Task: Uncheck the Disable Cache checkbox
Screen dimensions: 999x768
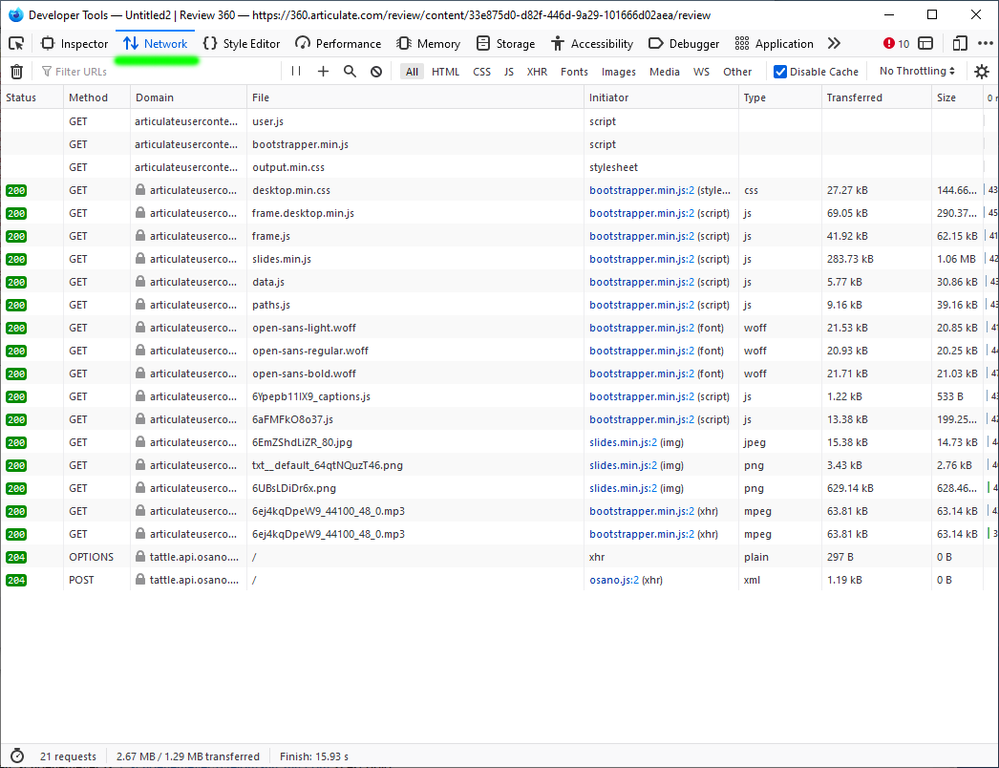Action: click(x=780, y=72)
